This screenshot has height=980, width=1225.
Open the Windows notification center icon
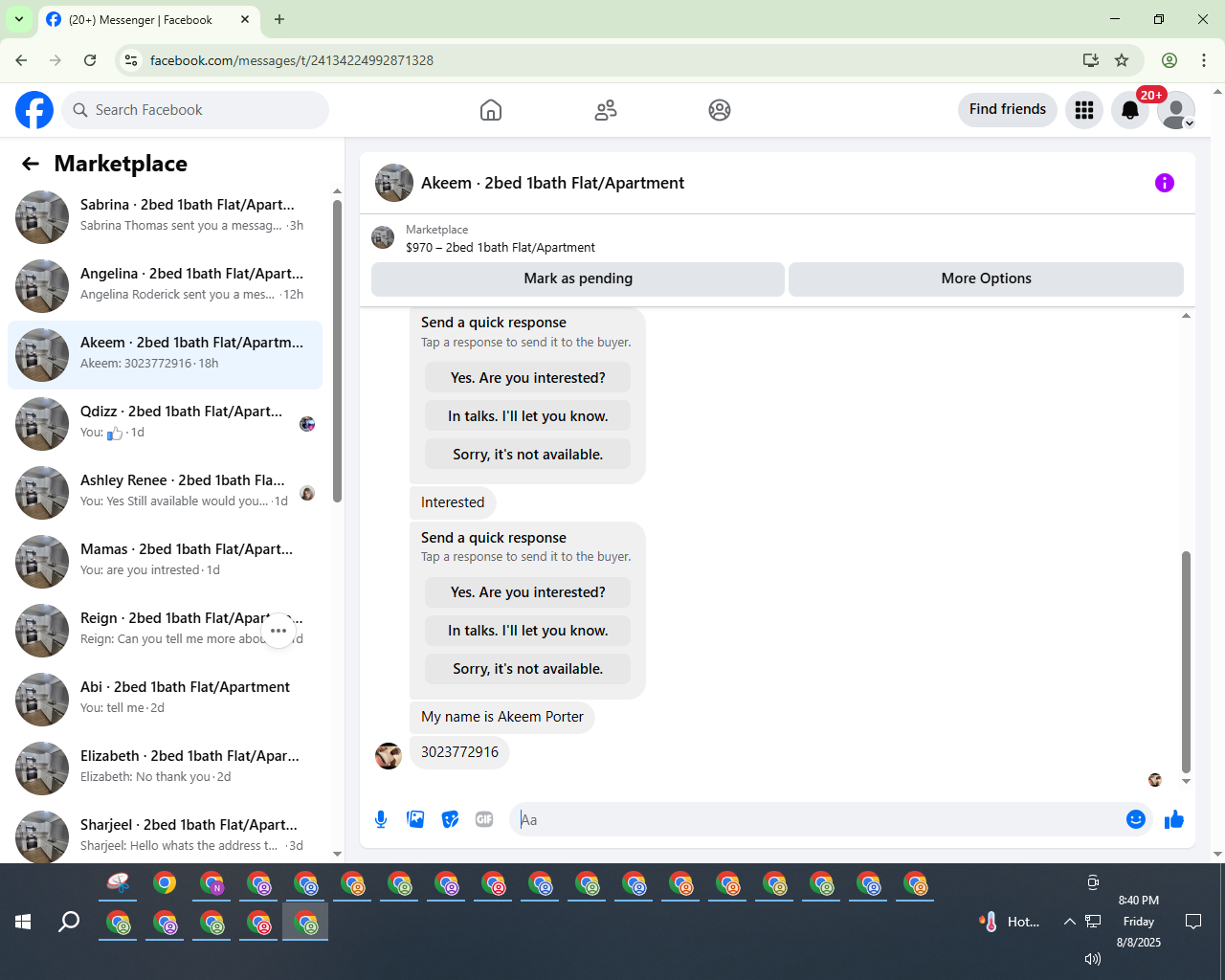coord(1193,922)
